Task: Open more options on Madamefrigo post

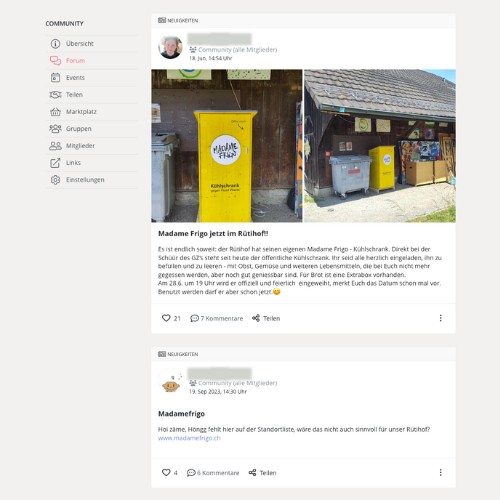Action: [441, 472]
